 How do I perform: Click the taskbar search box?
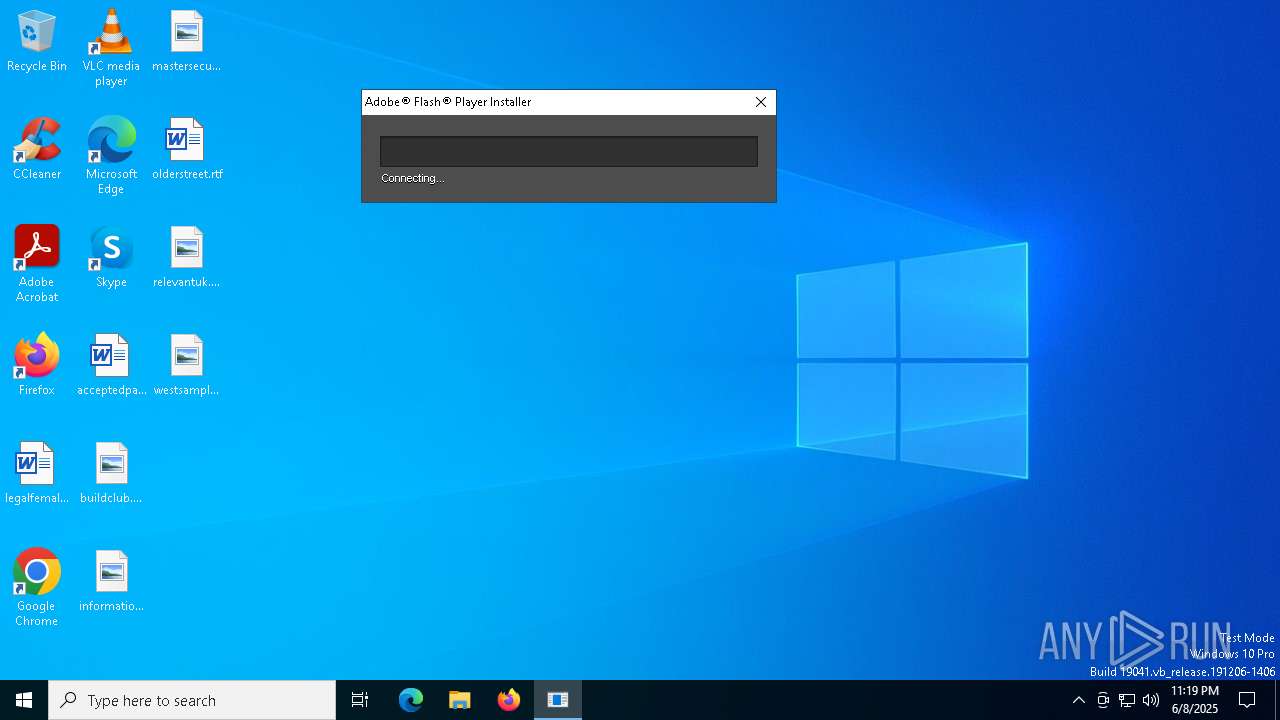(192, 700)
